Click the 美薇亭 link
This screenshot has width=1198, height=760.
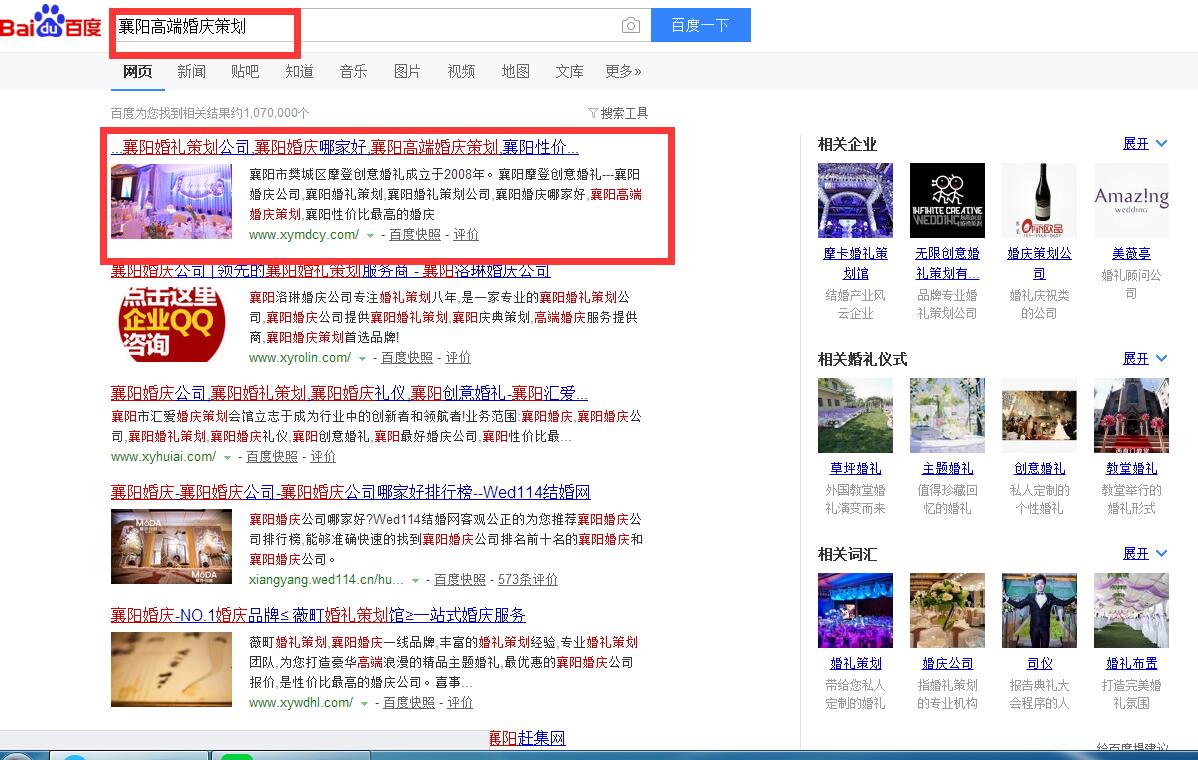1132,254
